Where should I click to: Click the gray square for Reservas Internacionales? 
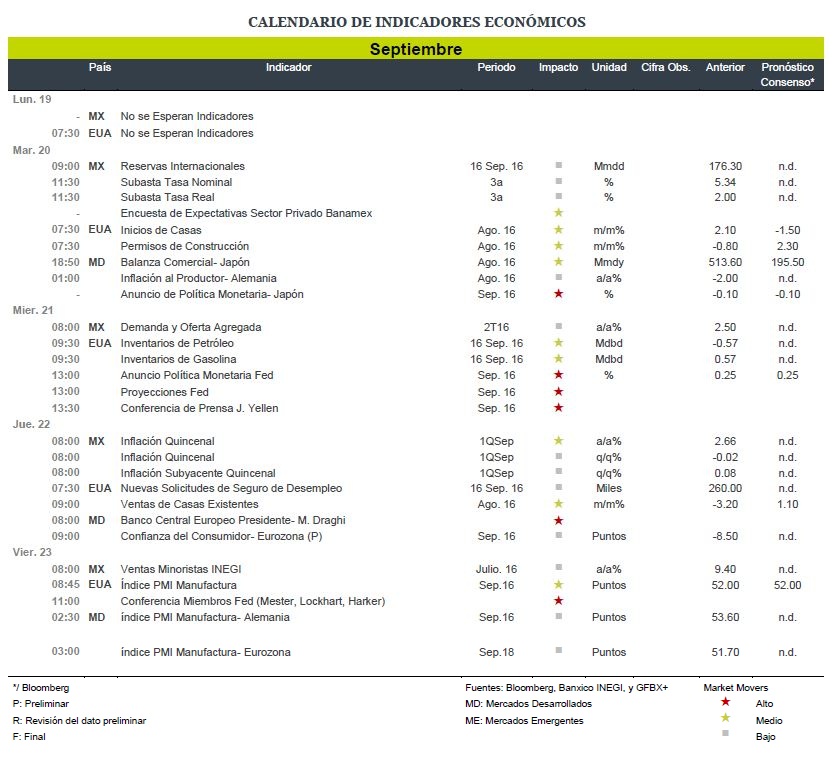coord(558,165)
